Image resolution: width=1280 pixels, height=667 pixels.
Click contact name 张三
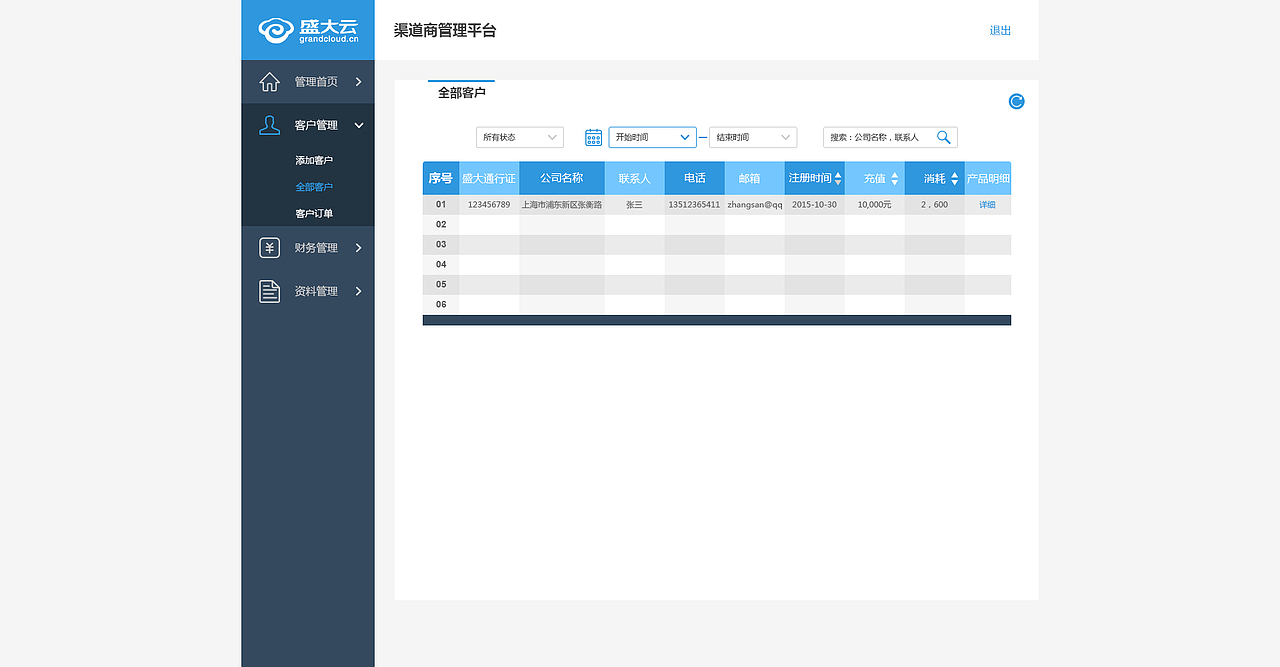(634, 204)
